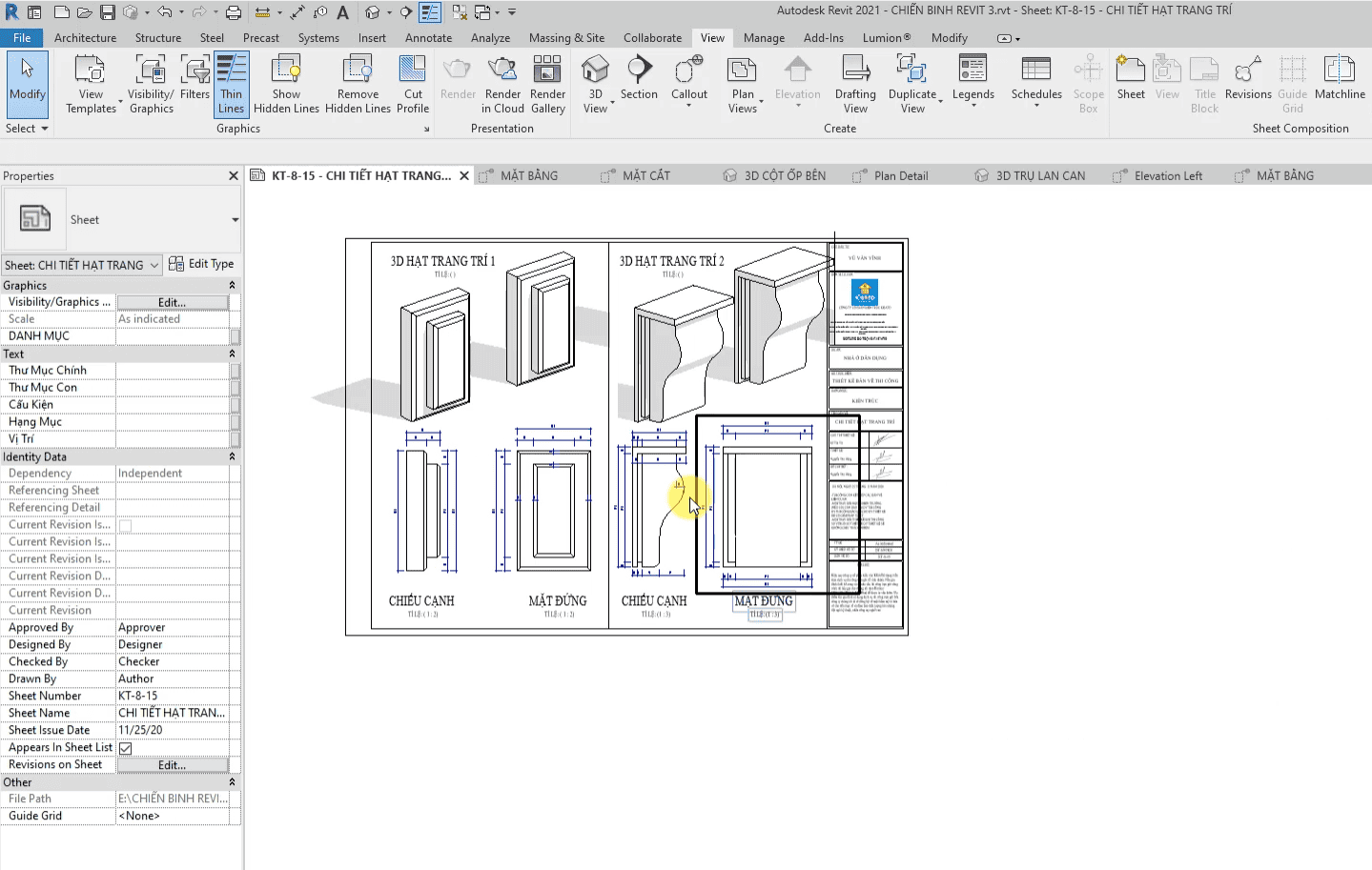Click Edit button for Revisions on Sheet
This screenshot has height=870, width=1372.
tap(172, 765)
